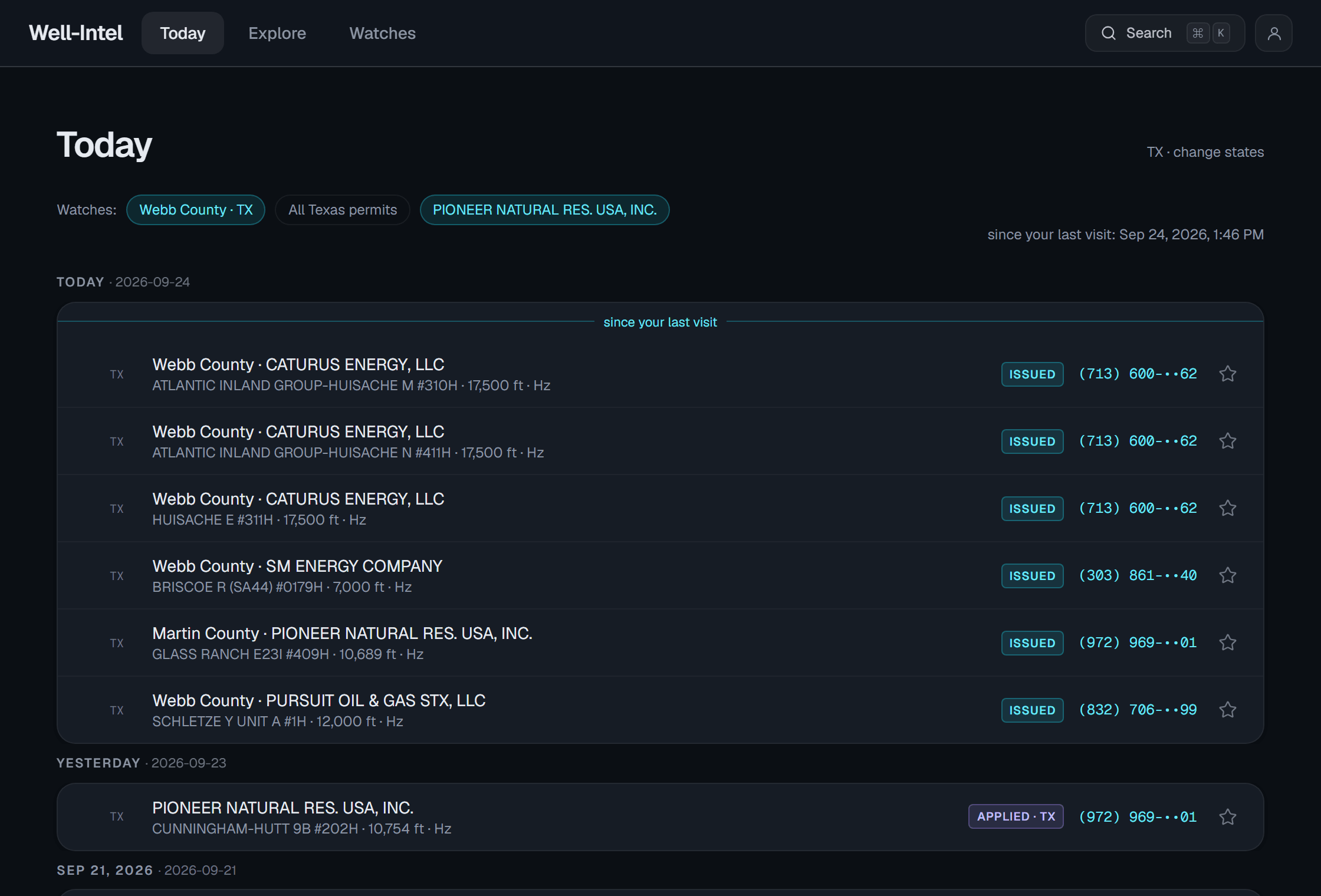Image resolution: width=1321 pixels, height=896 pixels.
Task: Toggle the PIONEER NATURAL RES. USA watch chip
Action: click(545, 210)
